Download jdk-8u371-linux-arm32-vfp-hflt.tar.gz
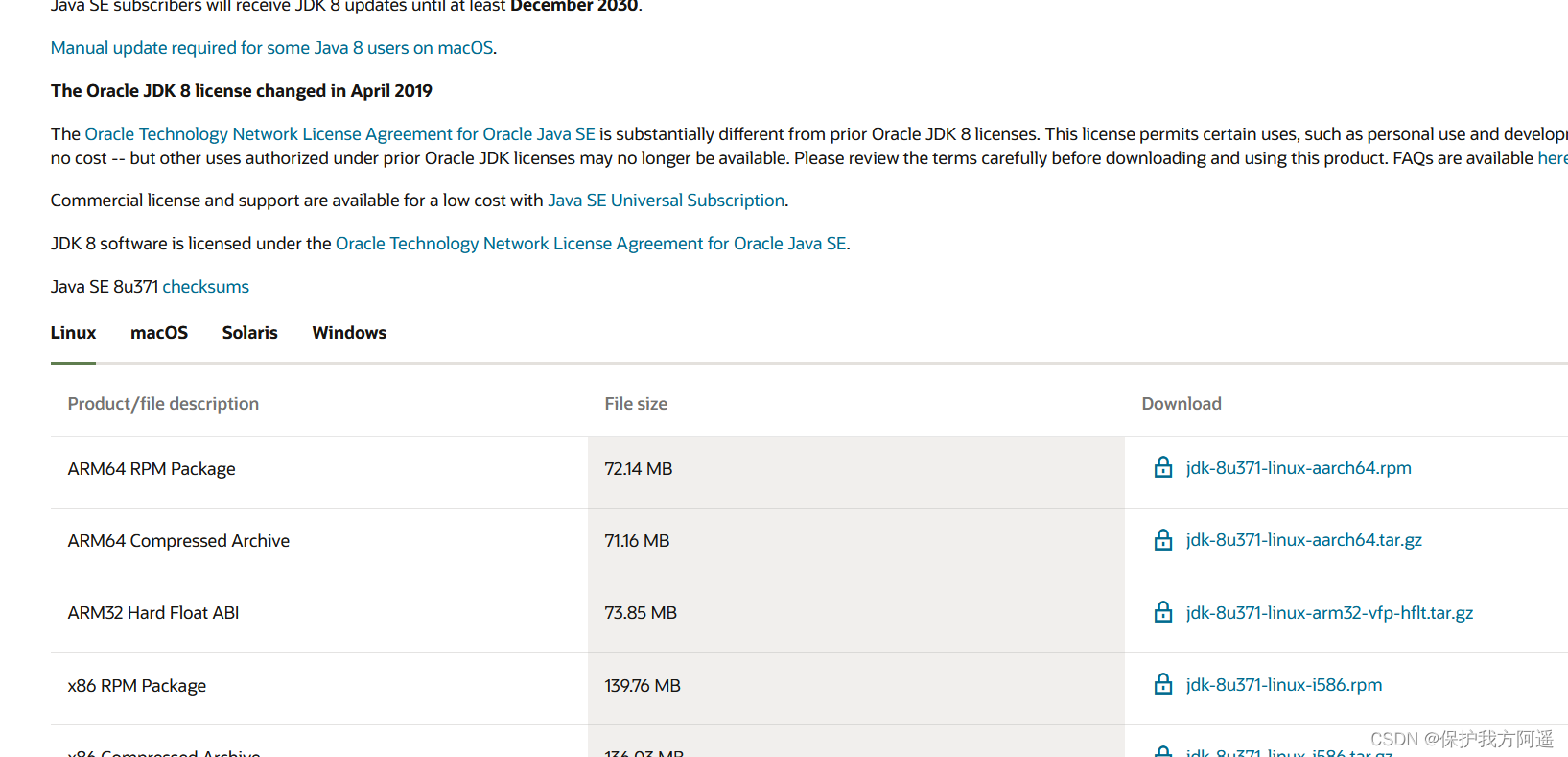1568x757 pixels. [1329, 613]
